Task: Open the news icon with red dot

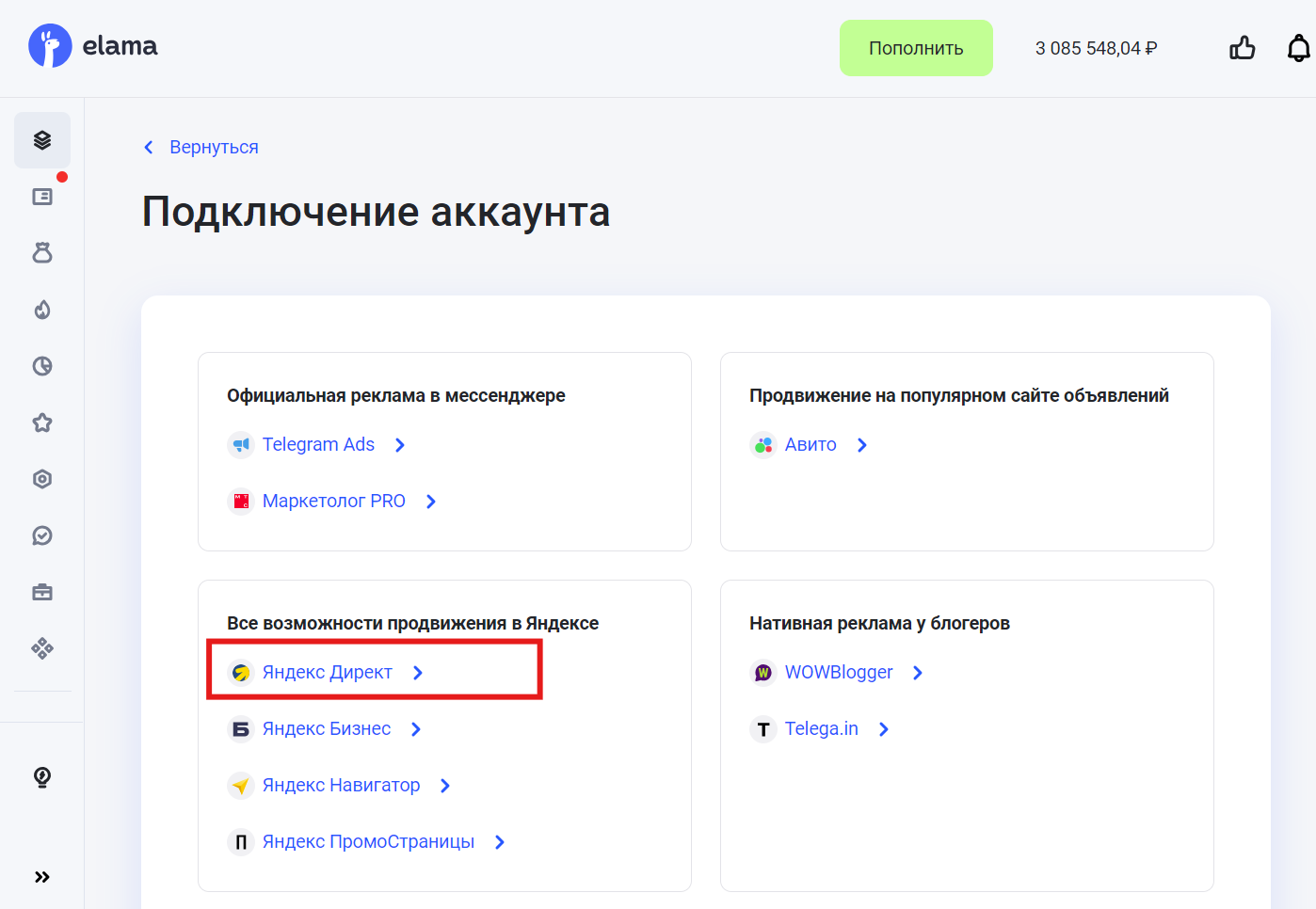Action: point(42,197)
